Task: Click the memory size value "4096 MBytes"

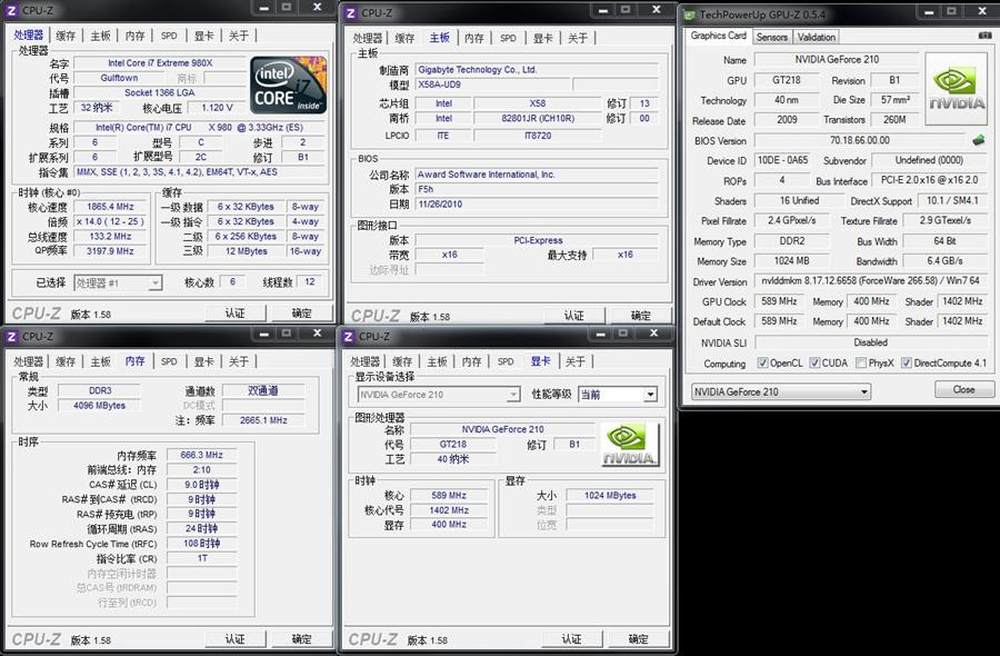Action: coord(99,405)
